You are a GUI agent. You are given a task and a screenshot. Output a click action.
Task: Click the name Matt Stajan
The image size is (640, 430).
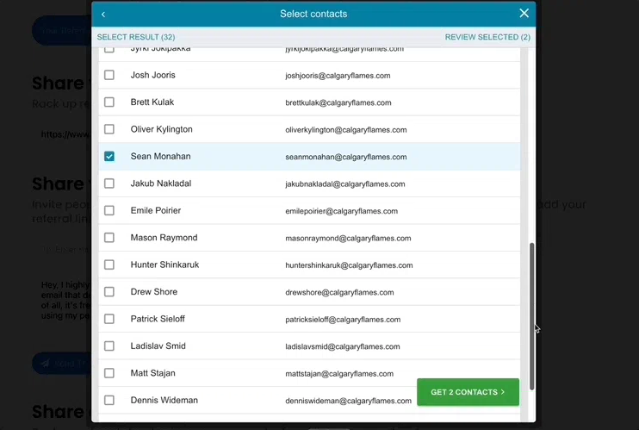153,373
